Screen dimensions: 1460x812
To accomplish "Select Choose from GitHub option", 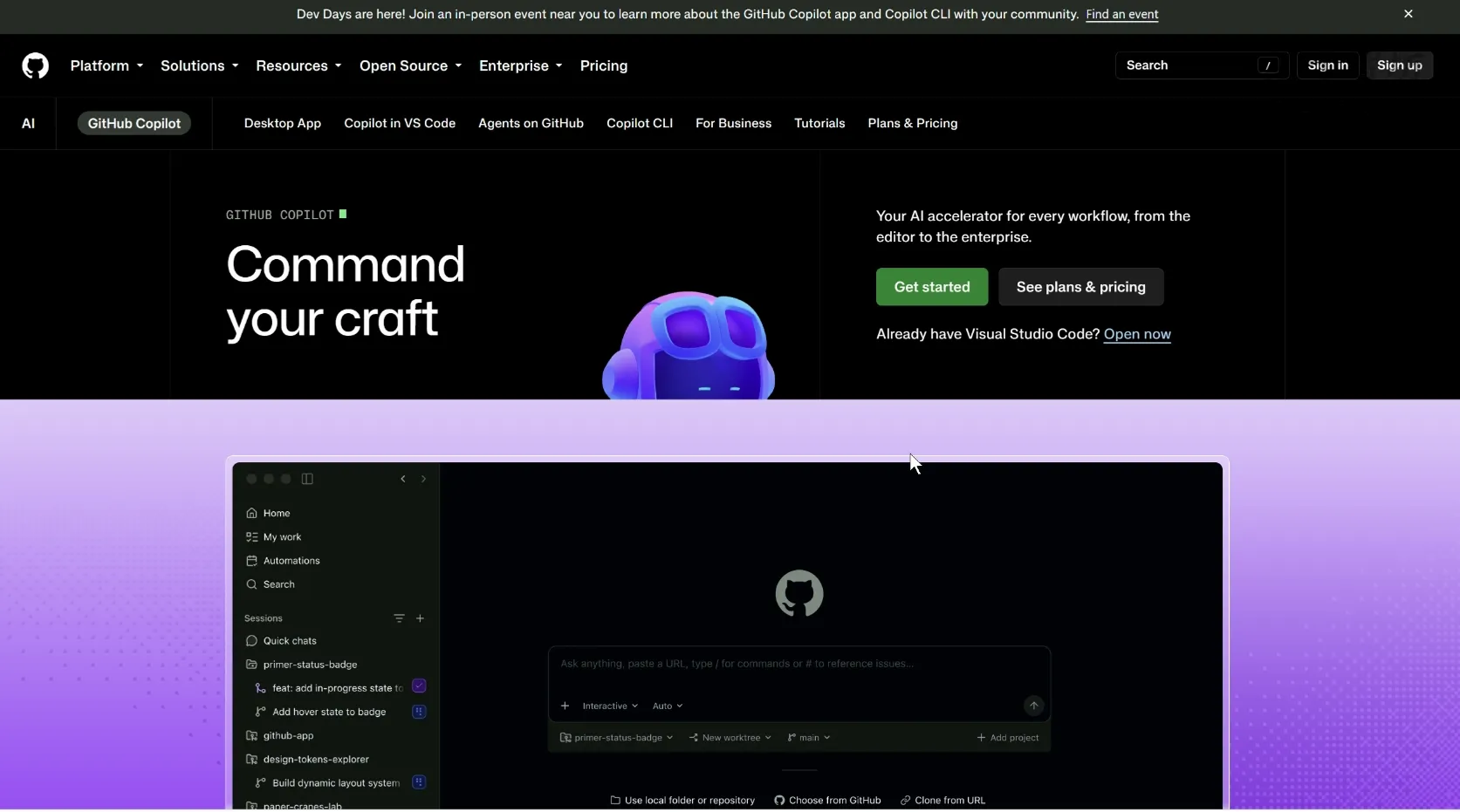I will pos(827,801).
